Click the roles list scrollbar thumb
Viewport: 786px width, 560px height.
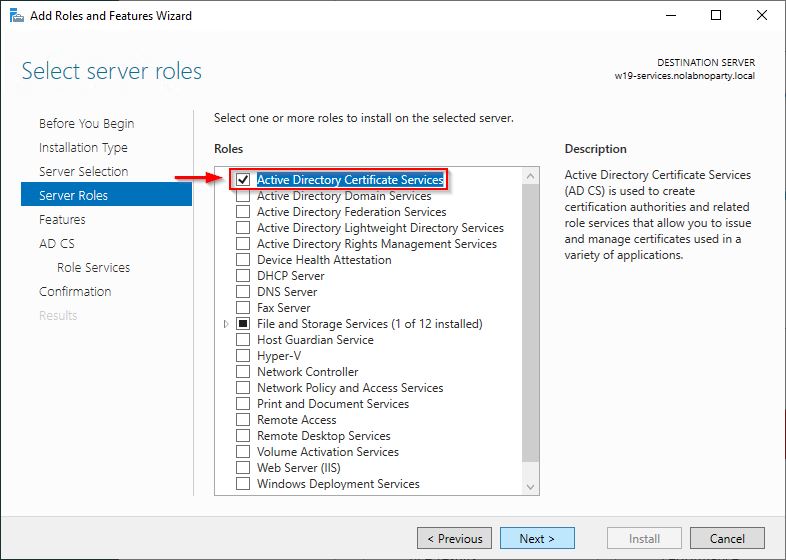coord(530,323)
